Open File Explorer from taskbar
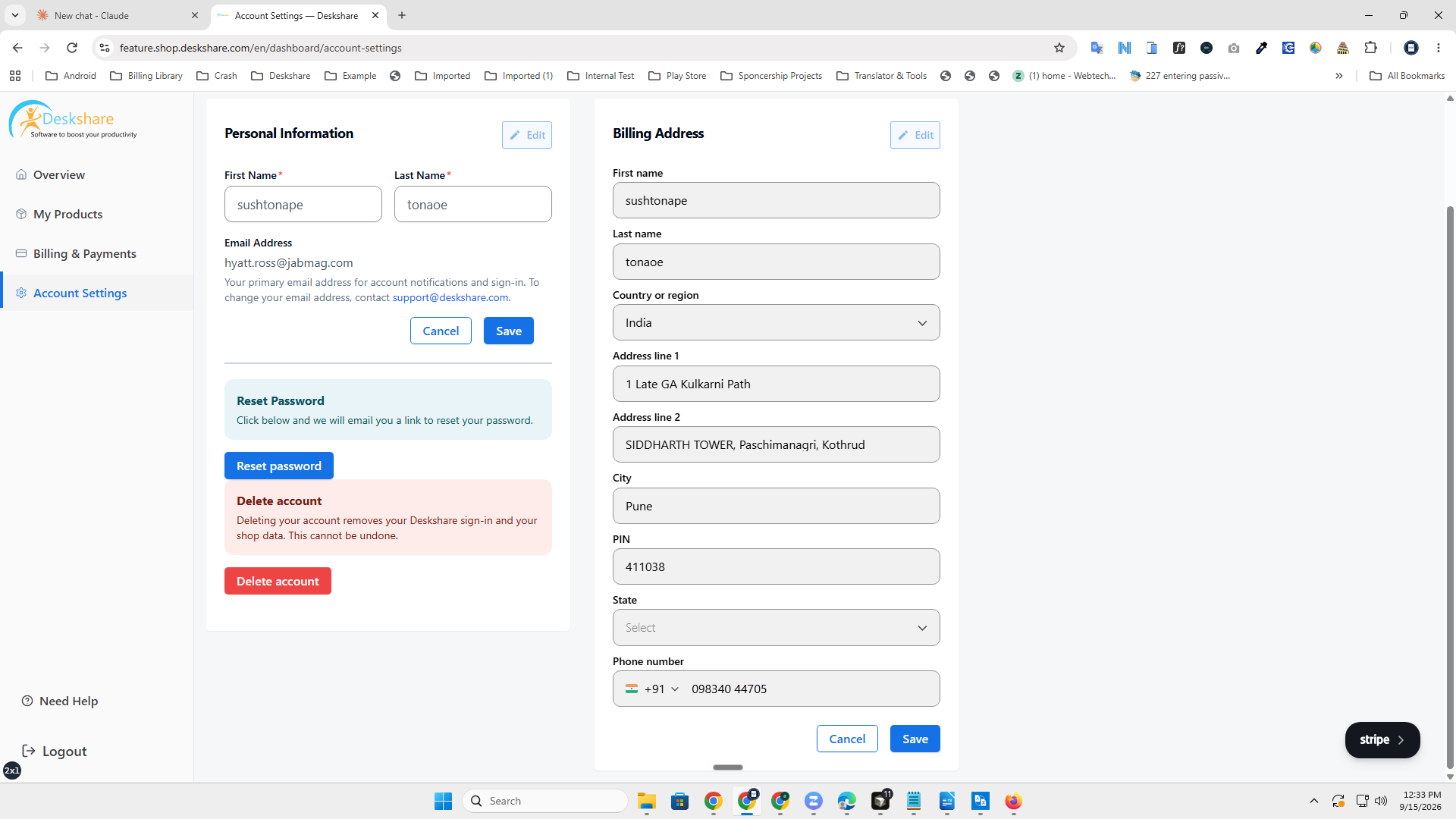Screen dimensions: 1456x819 click(x=647, y=801)
